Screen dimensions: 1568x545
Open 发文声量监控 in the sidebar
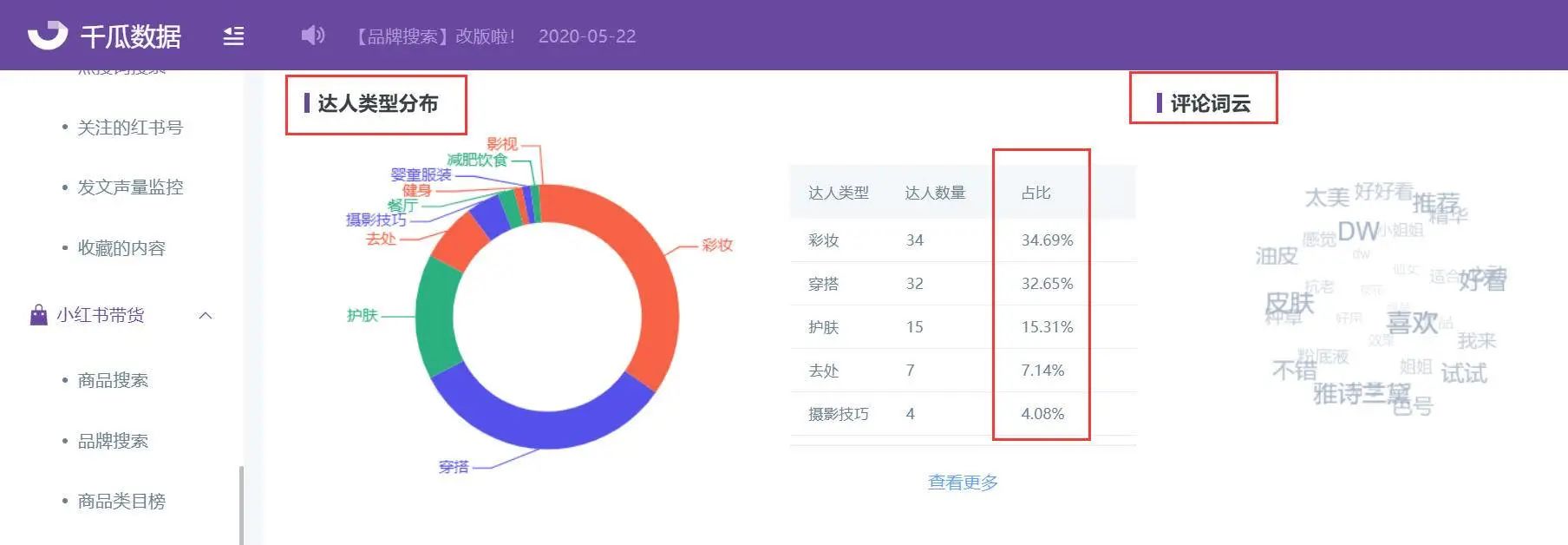[x=130, y=187]
